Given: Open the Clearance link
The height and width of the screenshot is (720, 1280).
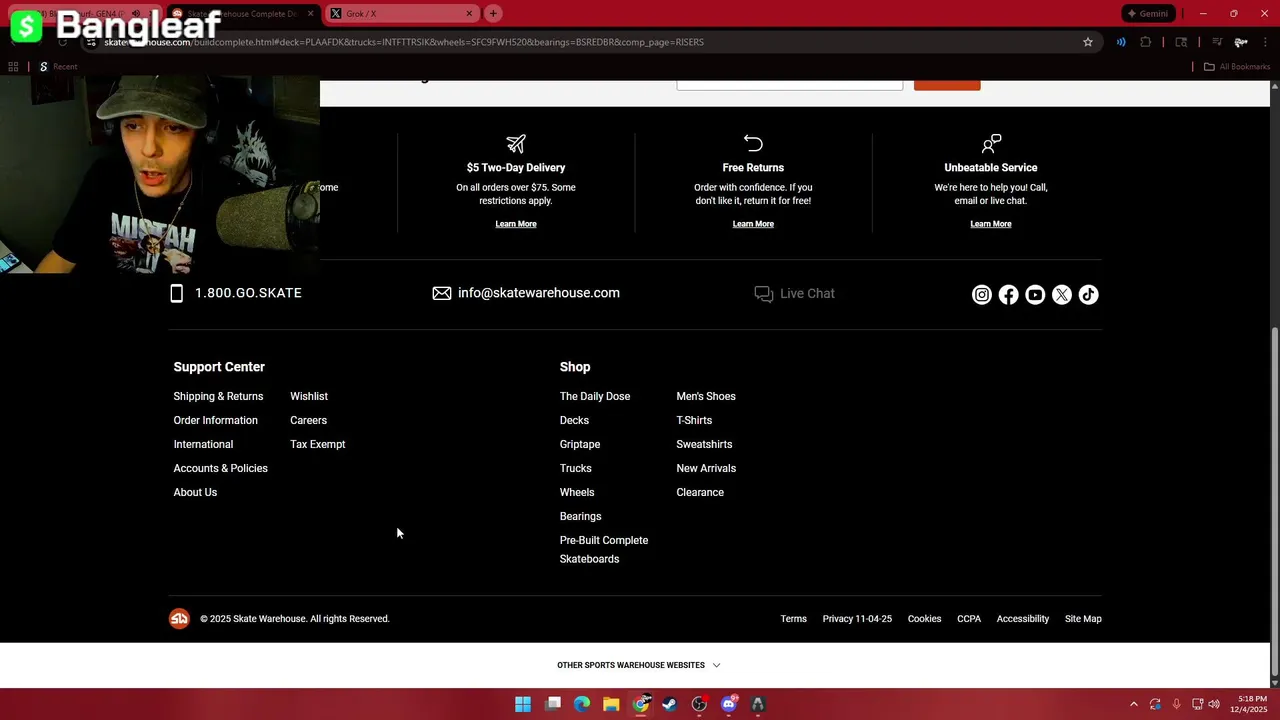Looking at the screenshot, I should [x=700, y=493].
